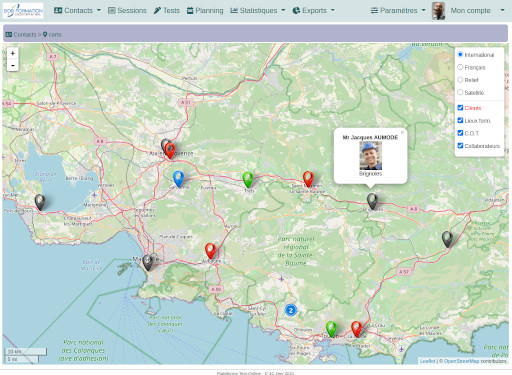Click the red marker at Aix-en-Provence
This screenshot has height=375, width=512.
coord(170,151)
